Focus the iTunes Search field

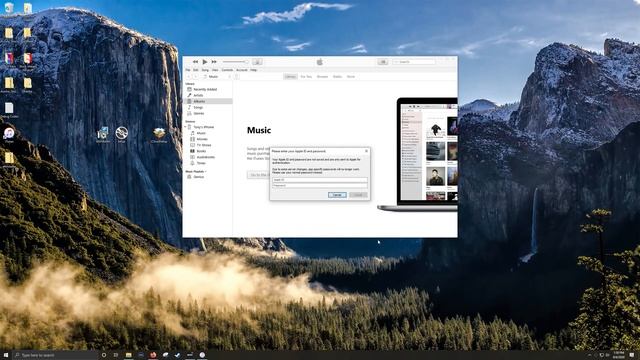click(414, 62)
